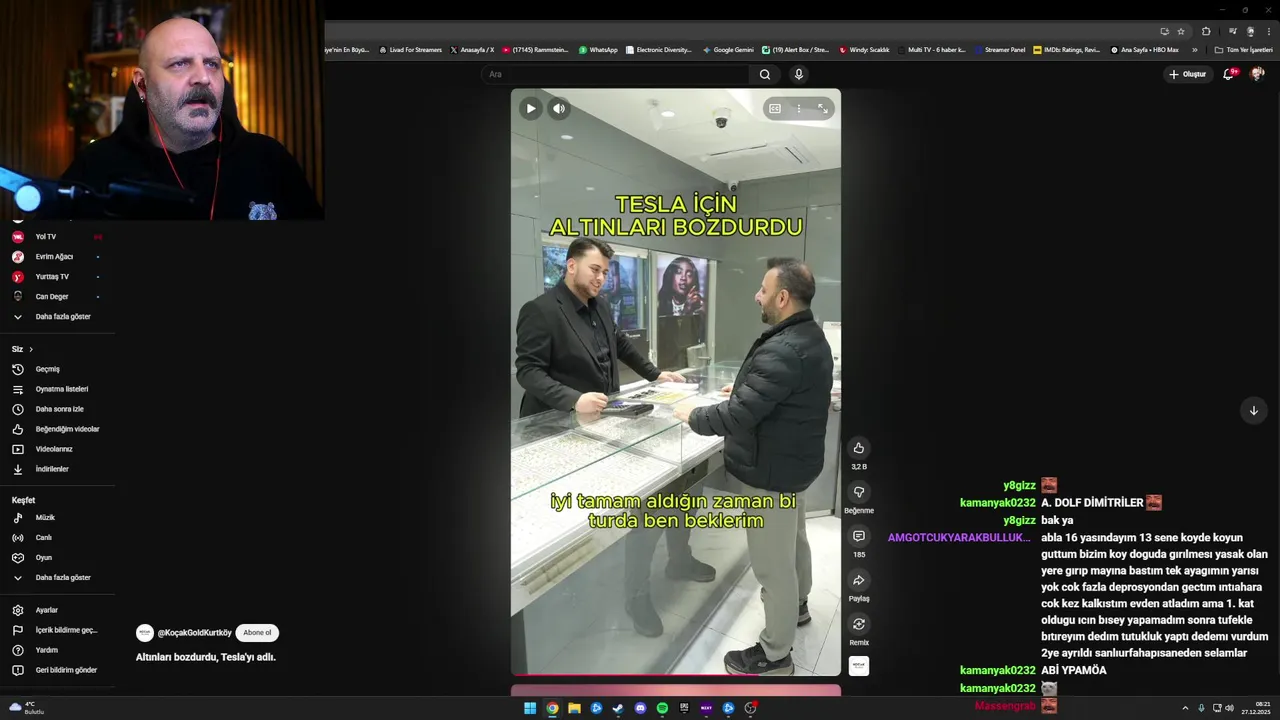Open comments with 185 count

[859, 536]
